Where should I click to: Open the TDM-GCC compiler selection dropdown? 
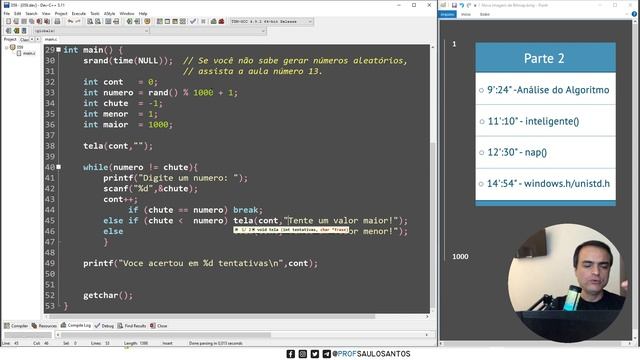pyautogui.click(x=271, y=21)
